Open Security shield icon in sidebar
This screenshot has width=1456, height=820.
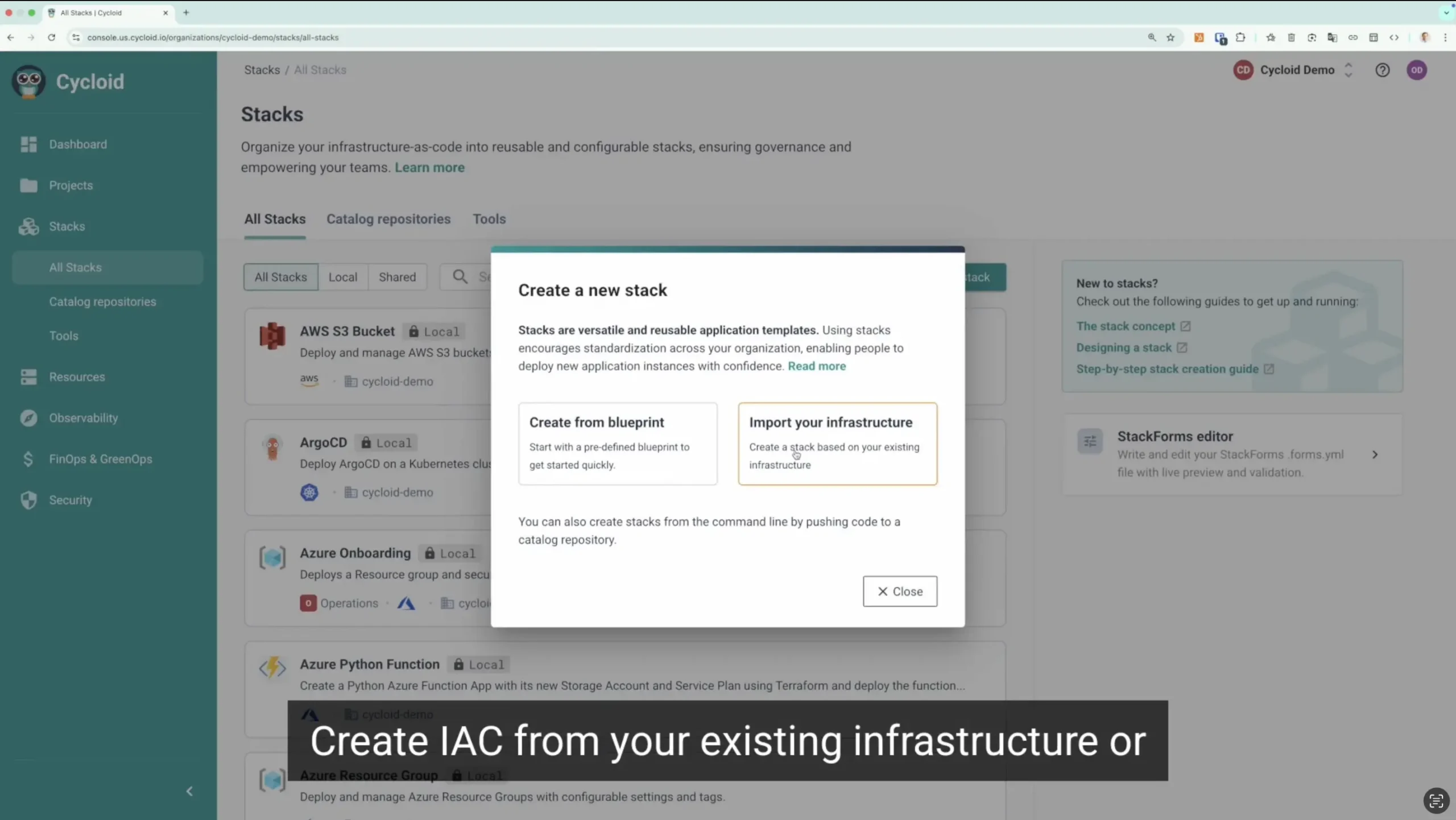click(28, 500)
